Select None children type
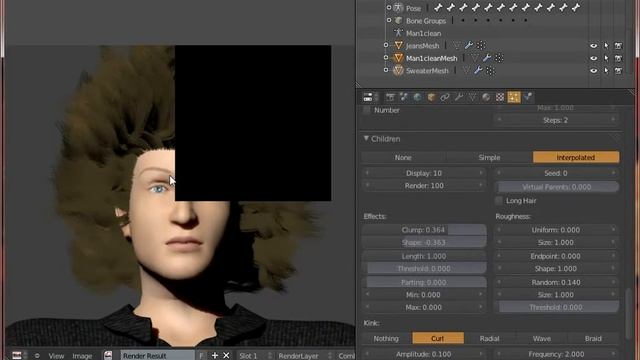The height and width of the screenshot is (360, 640). point(403,158)
